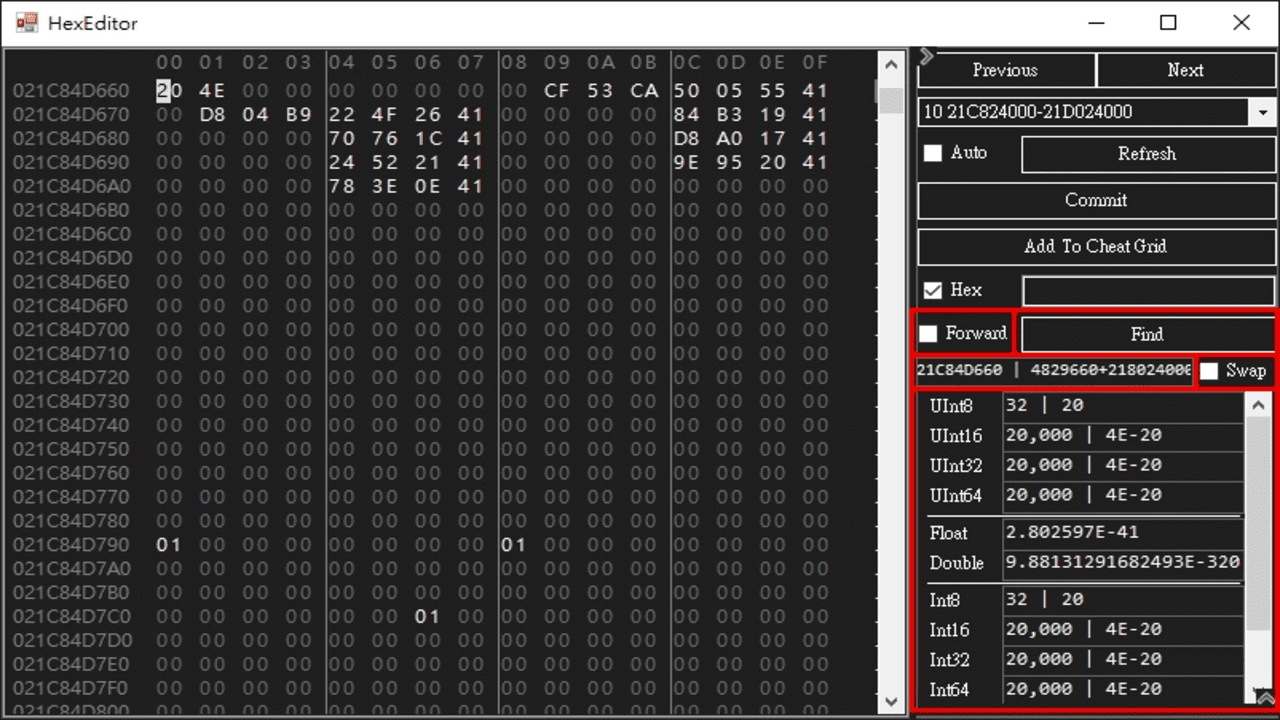Collapse the side panel with the top chevron
Viewport: 1280px width, 720px height.
[927, 56]
